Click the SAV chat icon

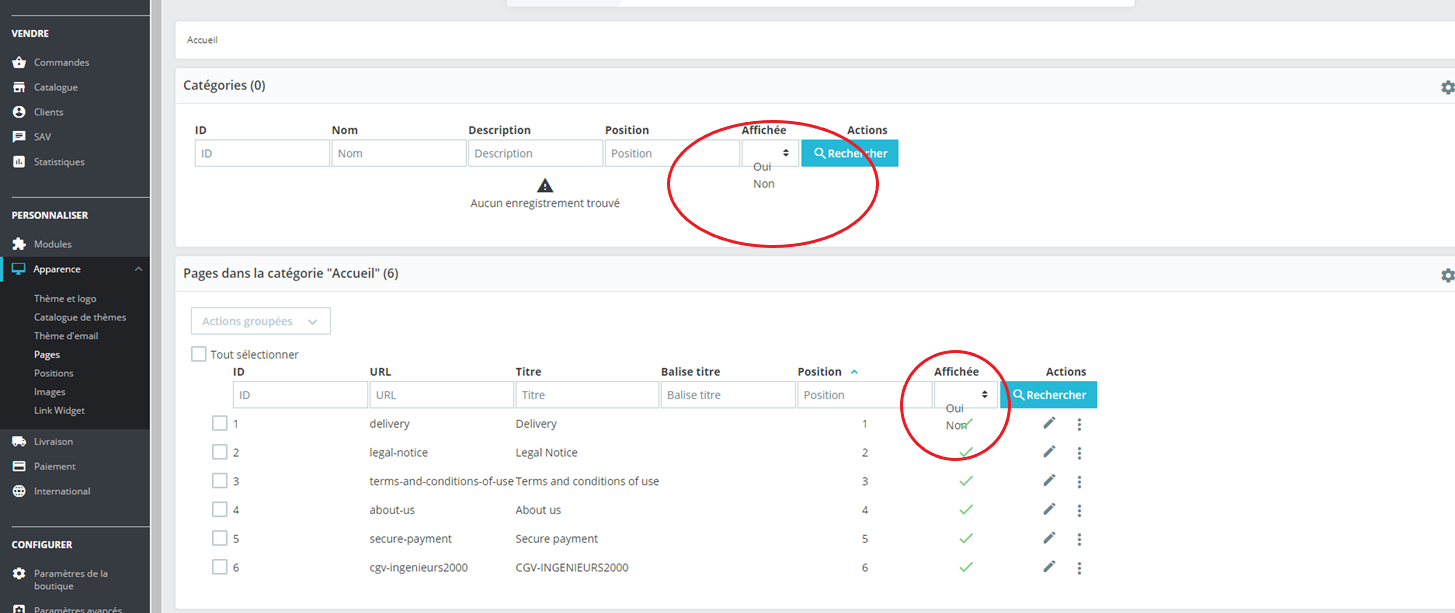[19, 137]
